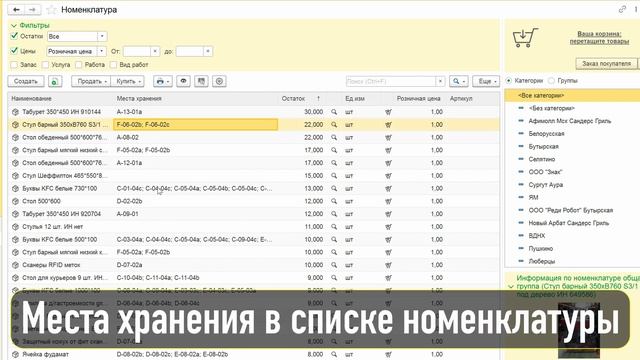Select Новый Арбат Сандерс Гриль category

point(569,223)
